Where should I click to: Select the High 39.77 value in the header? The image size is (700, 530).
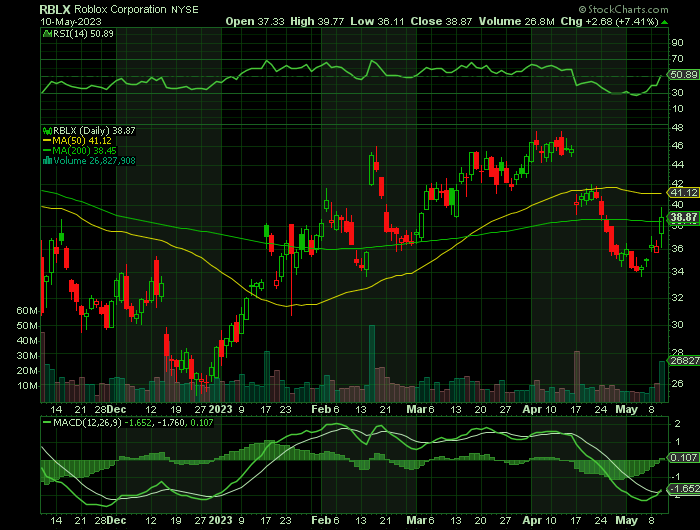click(317, 21)
